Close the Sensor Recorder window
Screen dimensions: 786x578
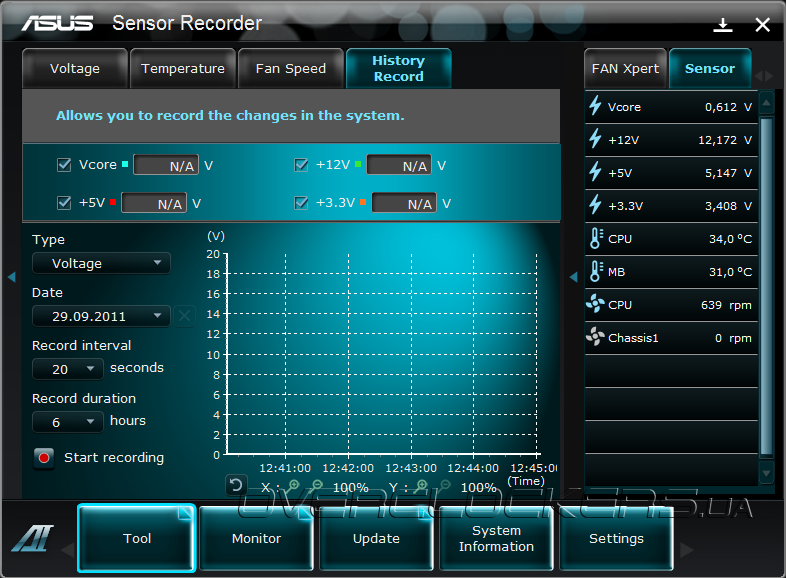(762, 25)
